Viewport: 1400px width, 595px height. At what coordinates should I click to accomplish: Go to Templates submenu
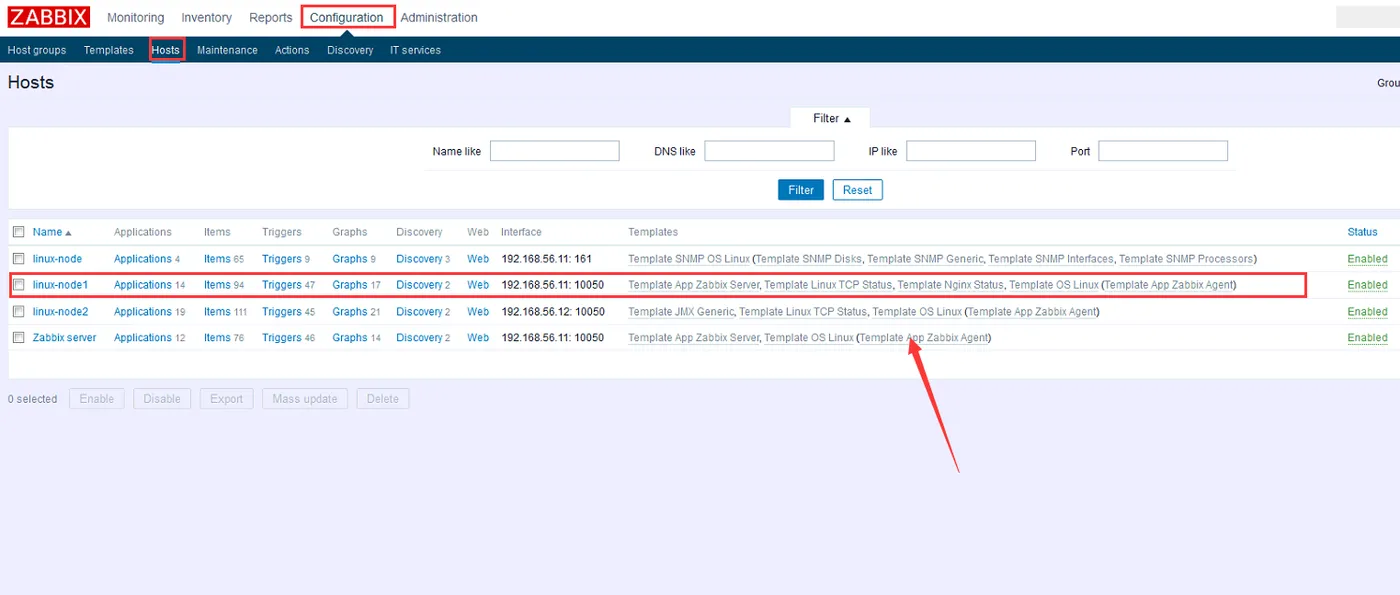[x=109, y=50]
